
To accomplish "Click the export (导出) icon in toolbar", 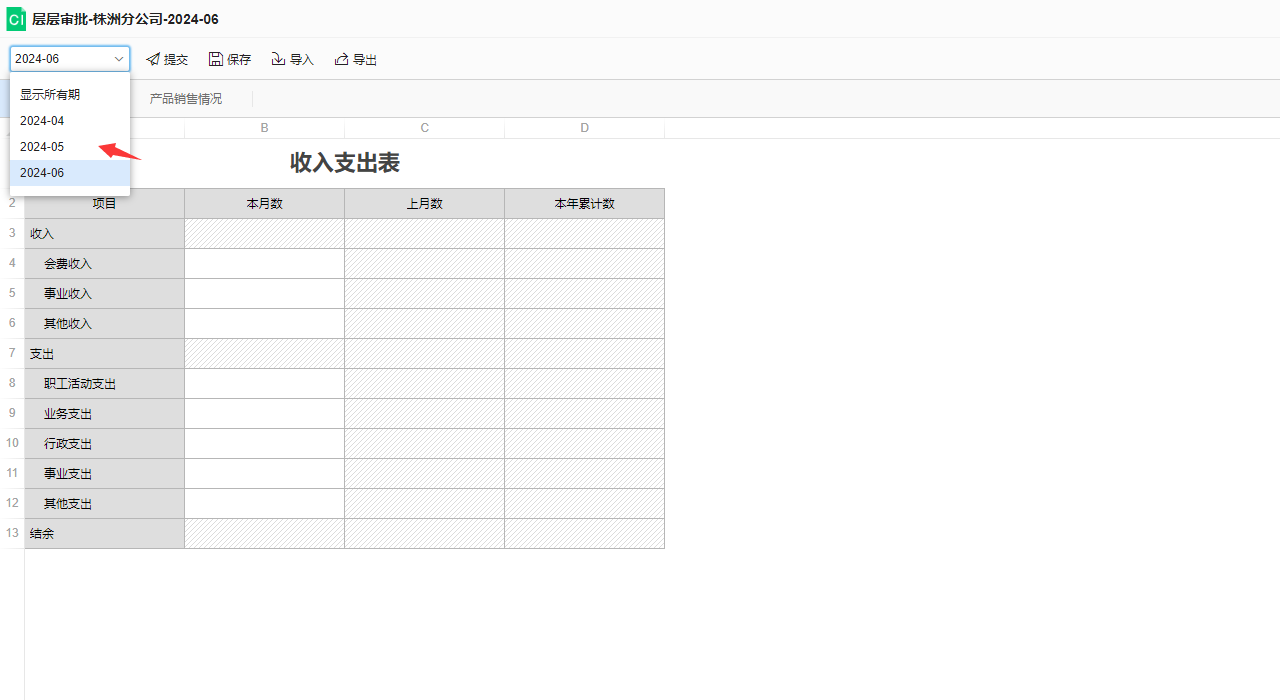I will (x=342, y=60).
